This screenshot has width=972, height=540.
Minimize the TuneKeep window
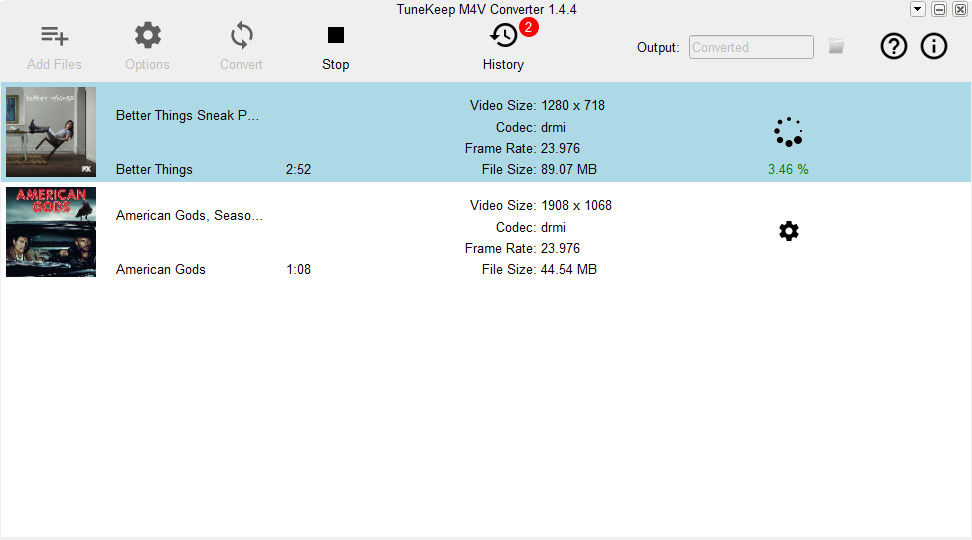[939, 9]
